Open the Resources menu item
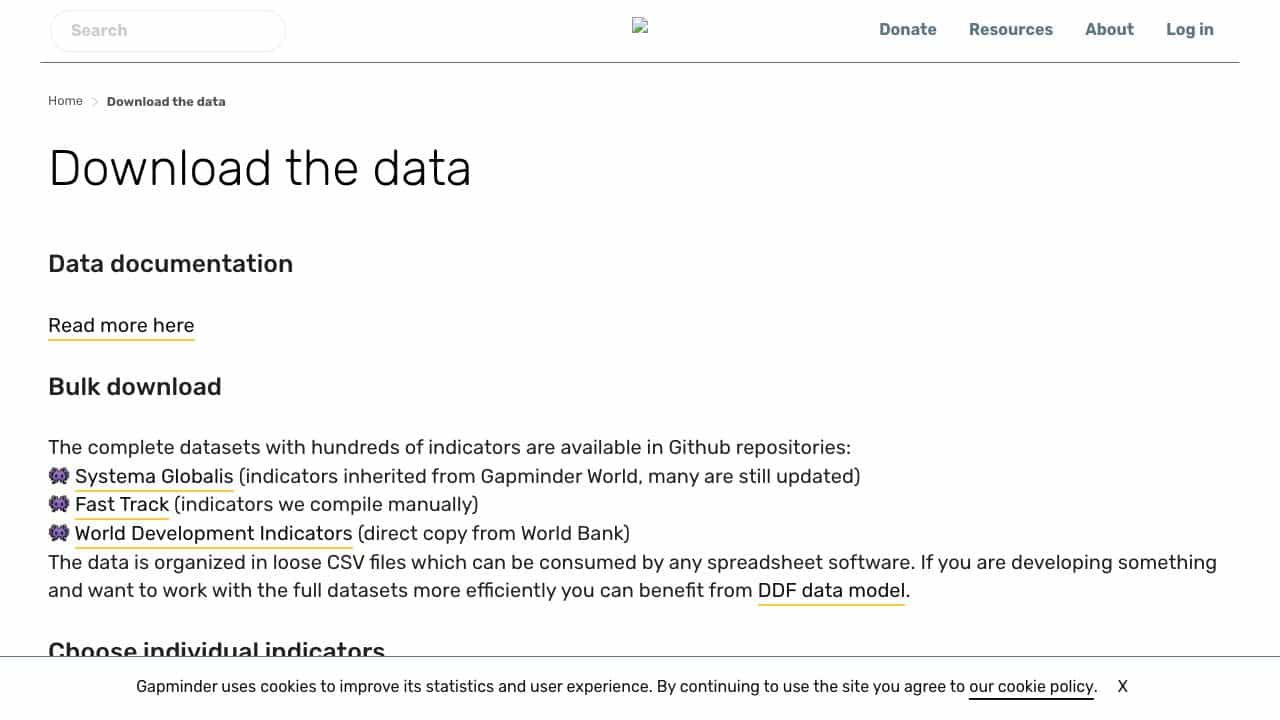Image resolution: width=1280 pixels, height=720 pixels. (x=1011, y=30)
